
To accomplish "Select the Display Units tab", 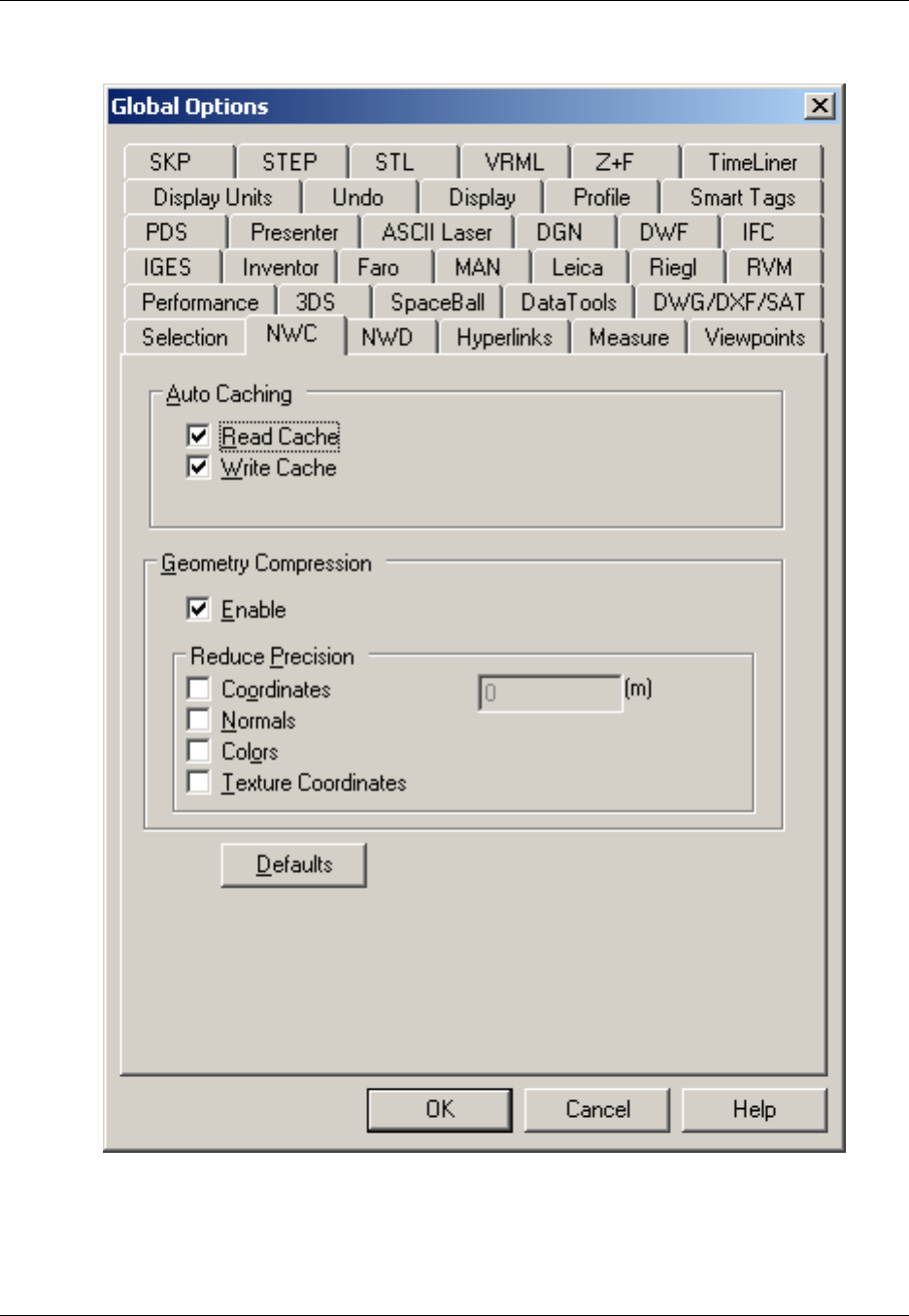I will [x=213, y=197].
